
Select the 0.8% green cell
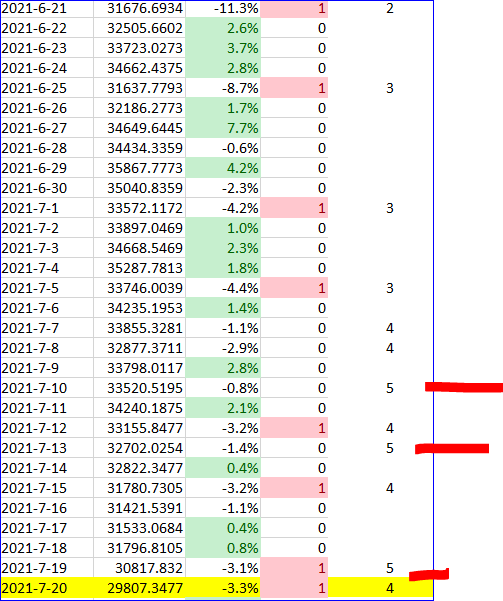pos(223,548)
